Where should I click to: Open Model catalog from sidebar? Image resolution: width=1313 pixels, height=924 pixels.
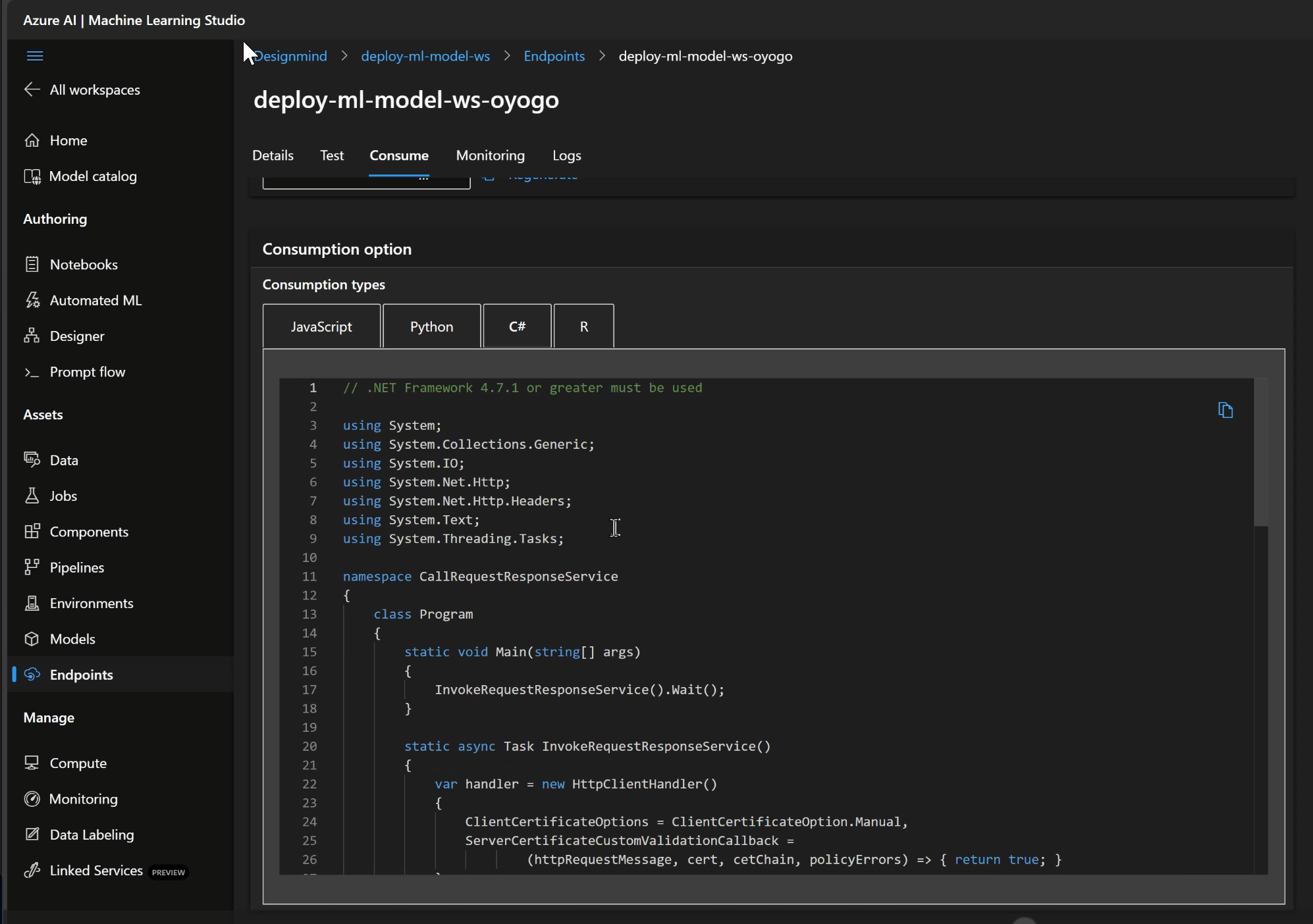(92, 176)
